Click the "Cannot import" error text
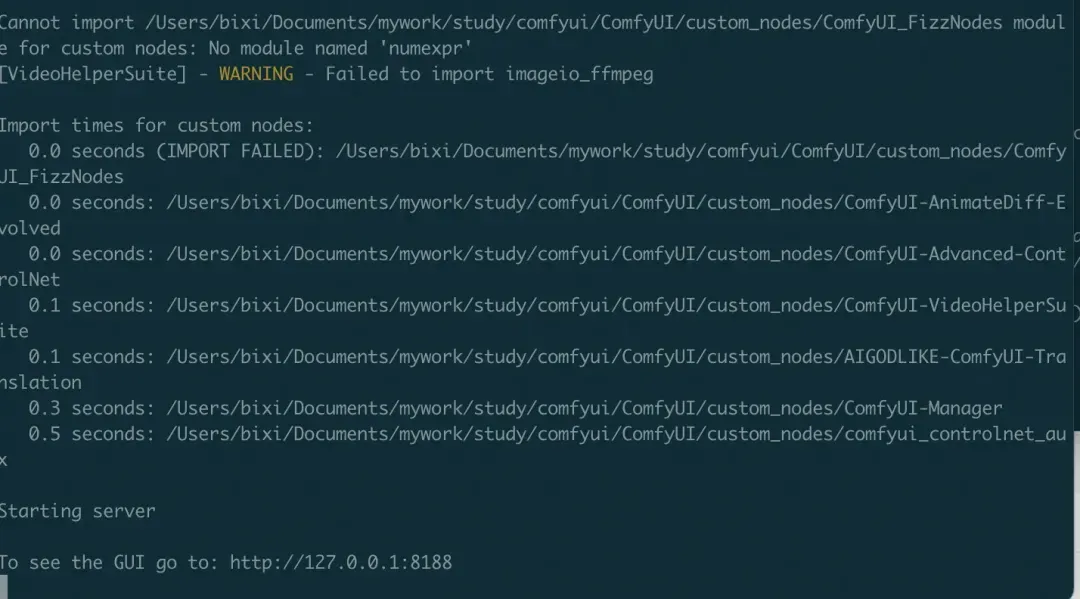Screen dimensions: 1080x599 (x=67, y=23)
